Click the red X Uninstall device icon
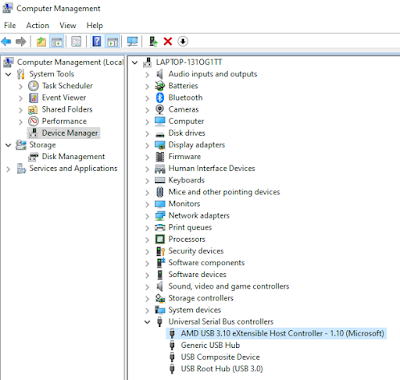This screenshot has height=380, width=400. point(168,42)
